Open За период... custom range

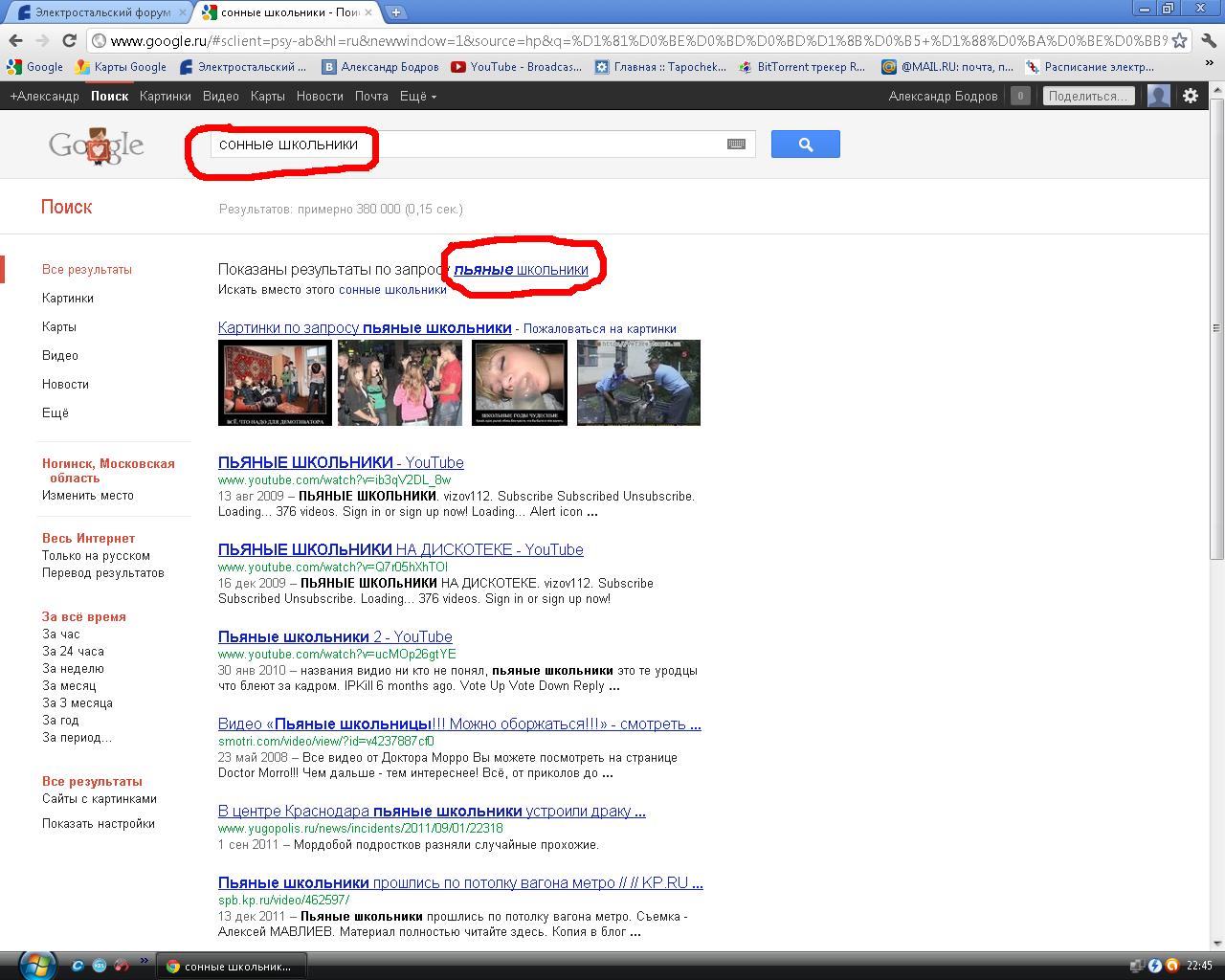tap(77, 737)
